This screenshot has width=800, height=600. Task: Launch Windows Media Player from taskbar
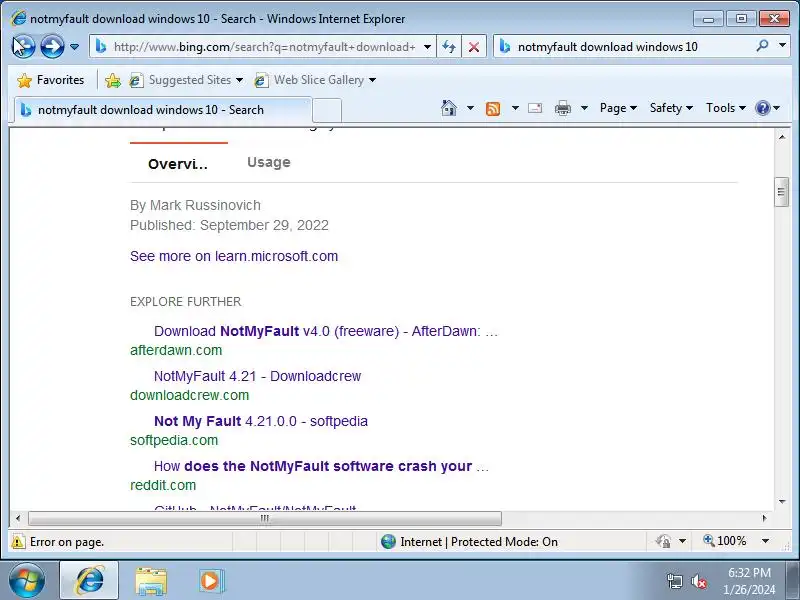tap(211, 581)
